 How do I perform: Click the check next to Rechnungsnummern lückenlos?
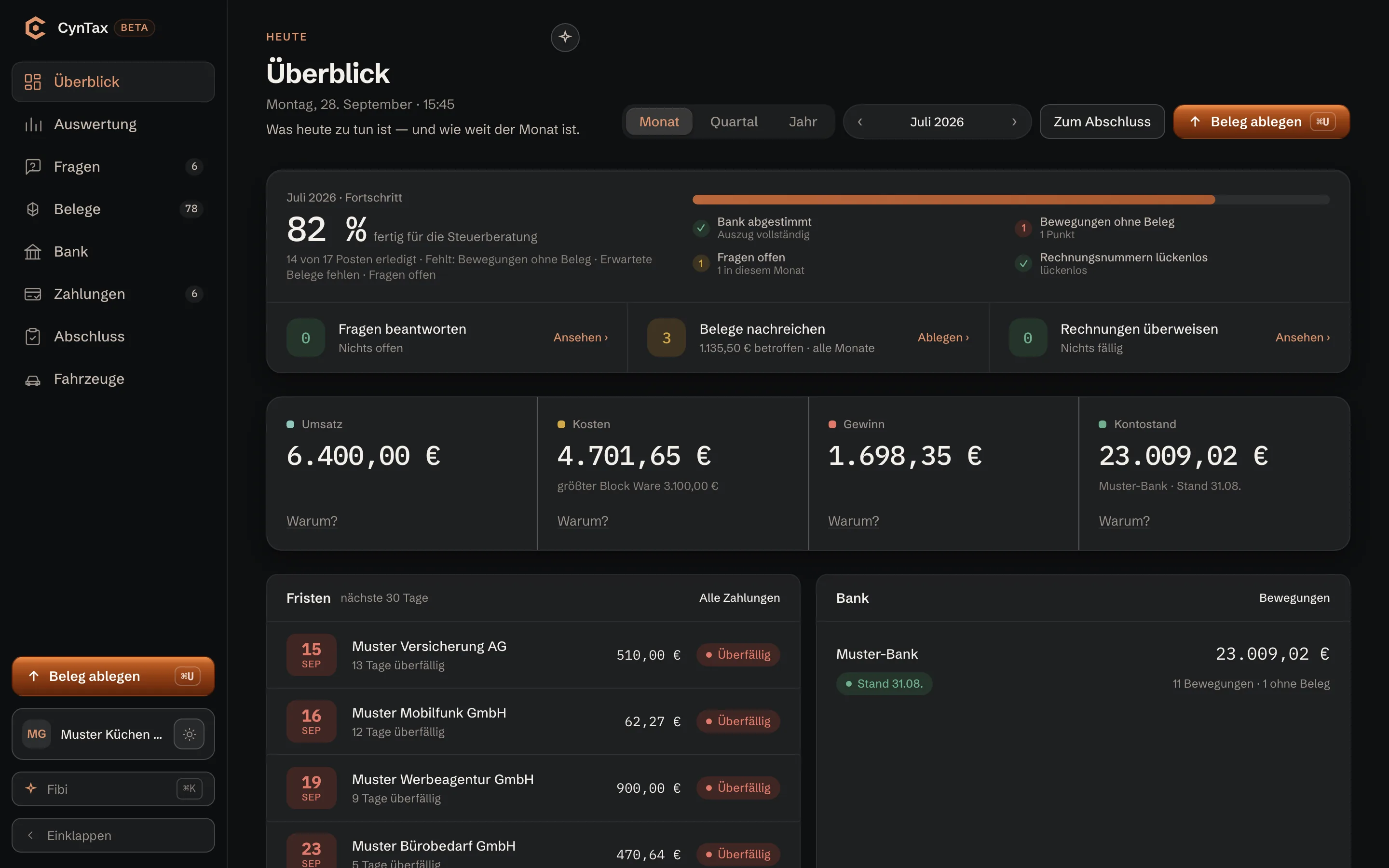1023,263
